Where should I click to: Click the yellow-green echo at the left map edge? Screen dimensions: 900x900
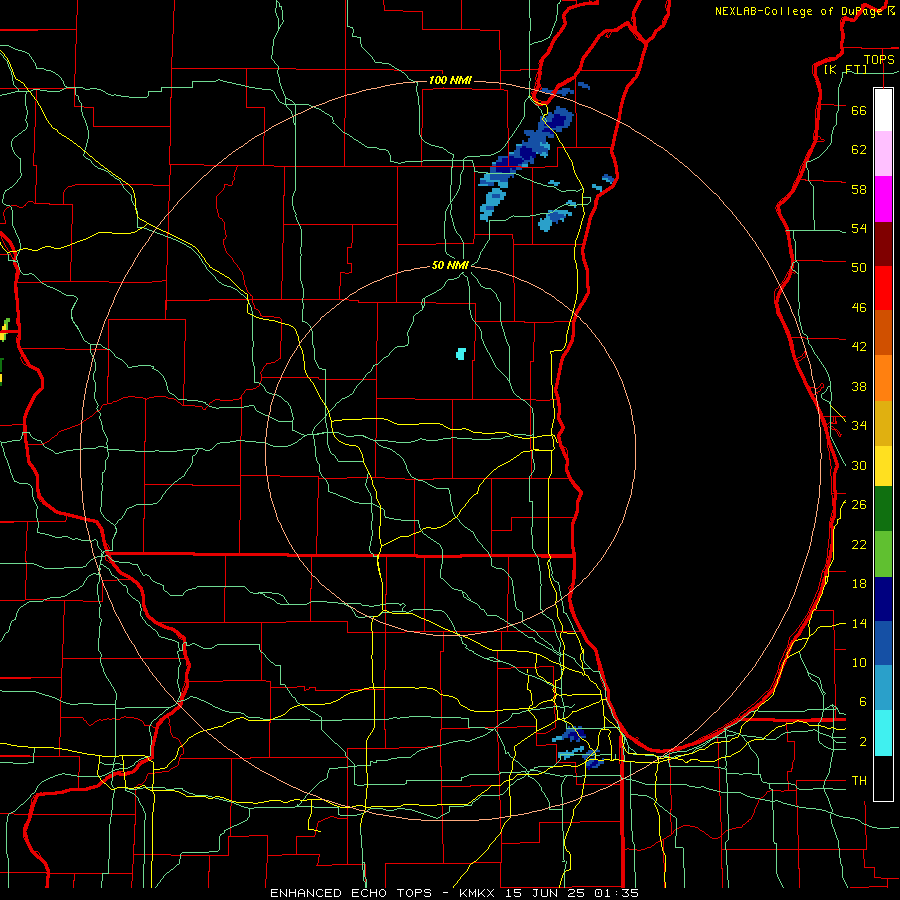point(5,331)
